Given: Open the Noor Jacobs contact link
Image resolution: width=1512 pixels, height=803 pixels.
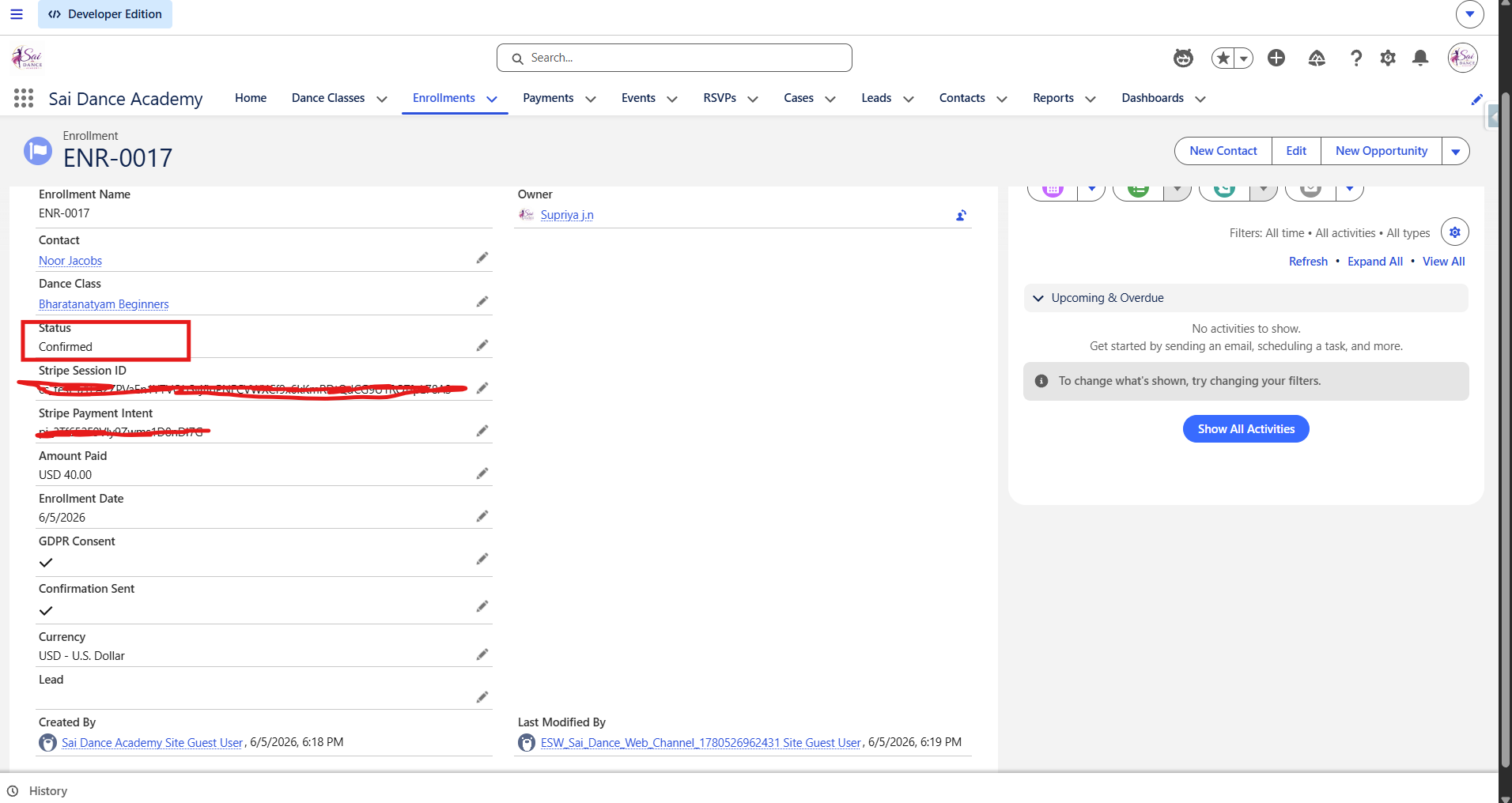Looking at the screenshot, I should click(70, 261).
